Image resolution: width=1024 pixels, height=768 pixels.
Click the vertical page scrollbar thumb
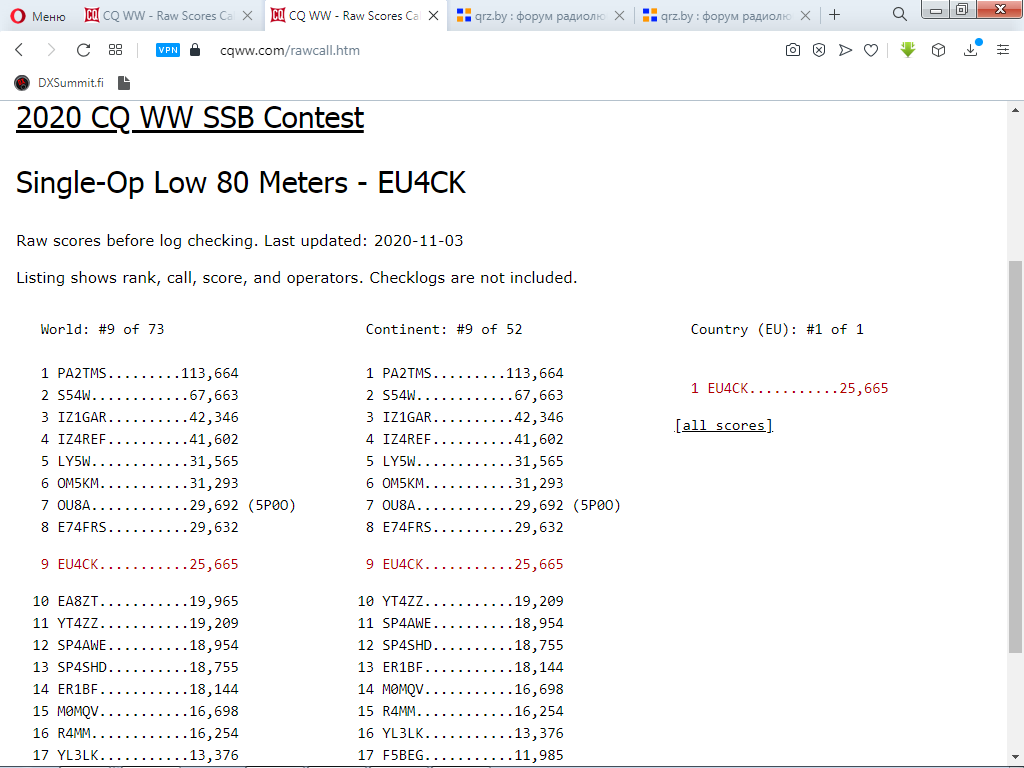click(1015, 450)
